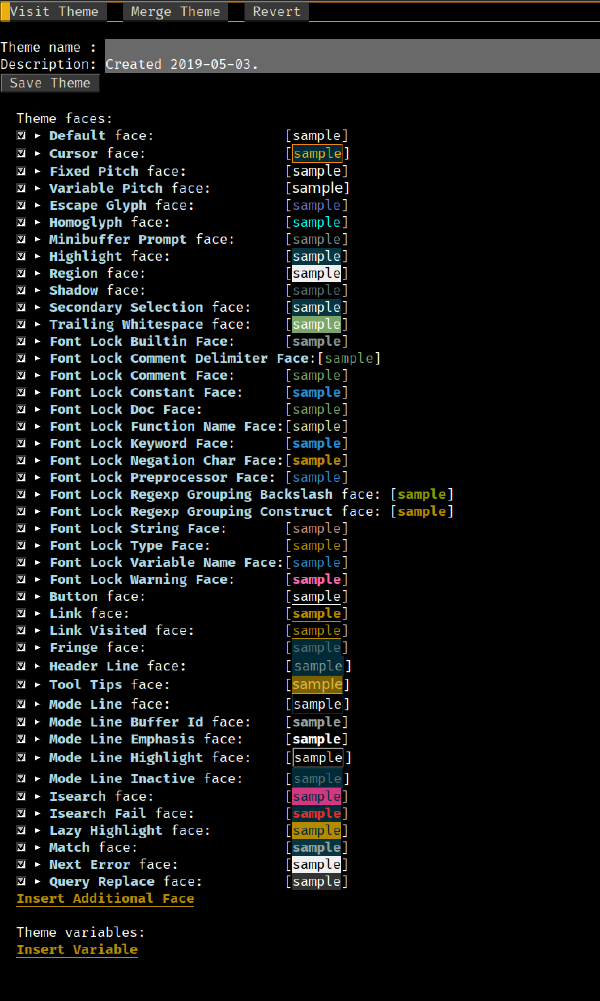Image resolution: width=600 pixels, height=1001 pixels.
Task: Expand the Default face details triangle
Action: point(38,135)
